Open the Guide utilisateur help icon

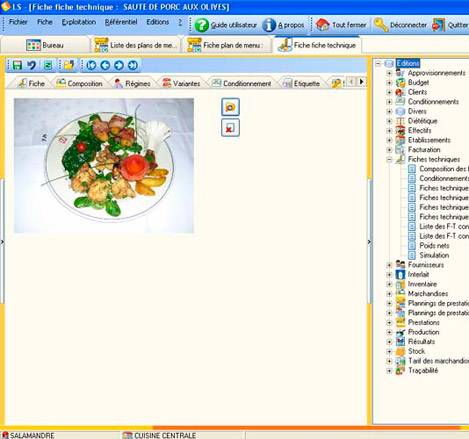coord(201,25)
